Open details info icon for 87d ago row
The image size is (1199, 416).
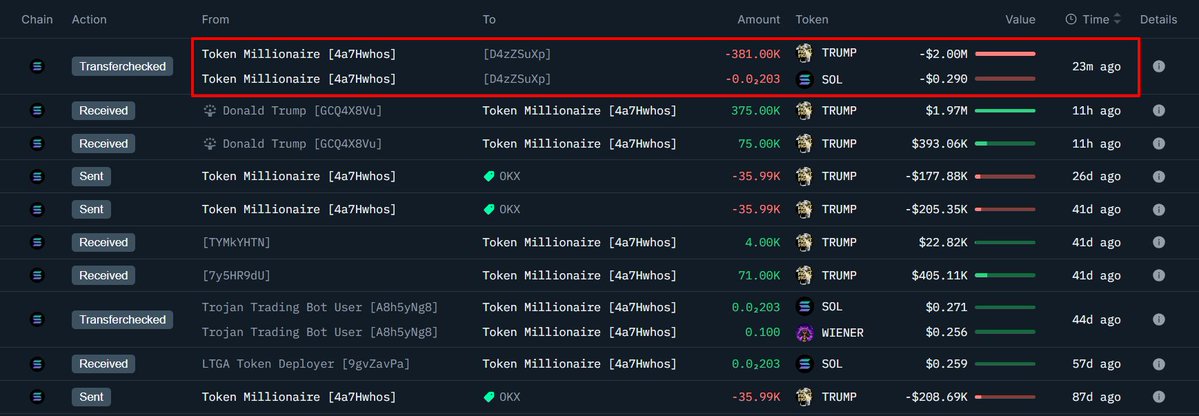[x=1159, y=397]
